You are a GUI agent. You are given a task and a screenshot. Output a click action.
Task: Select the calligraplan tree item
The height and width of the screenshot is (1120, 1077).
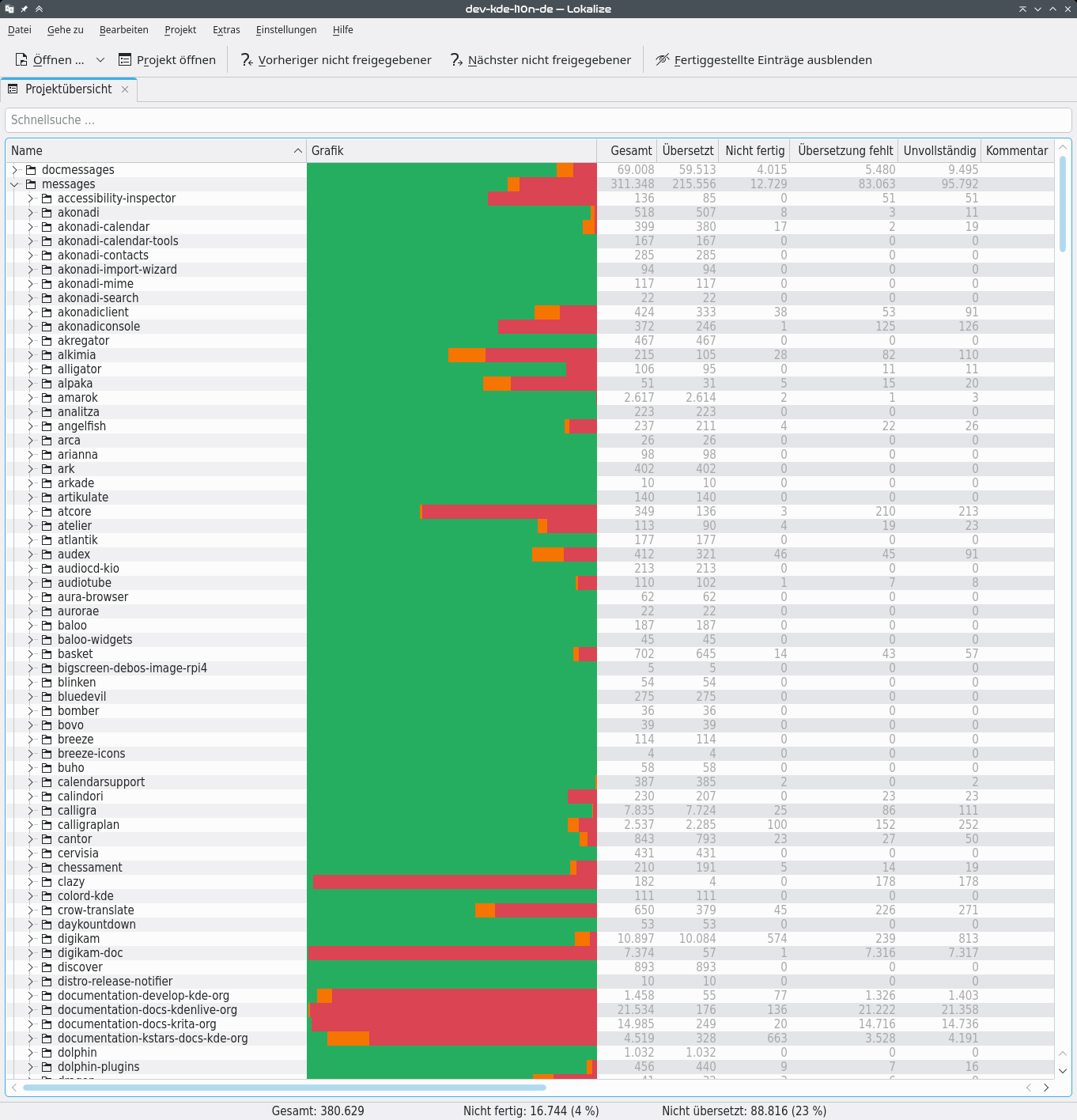click(89, 825)
